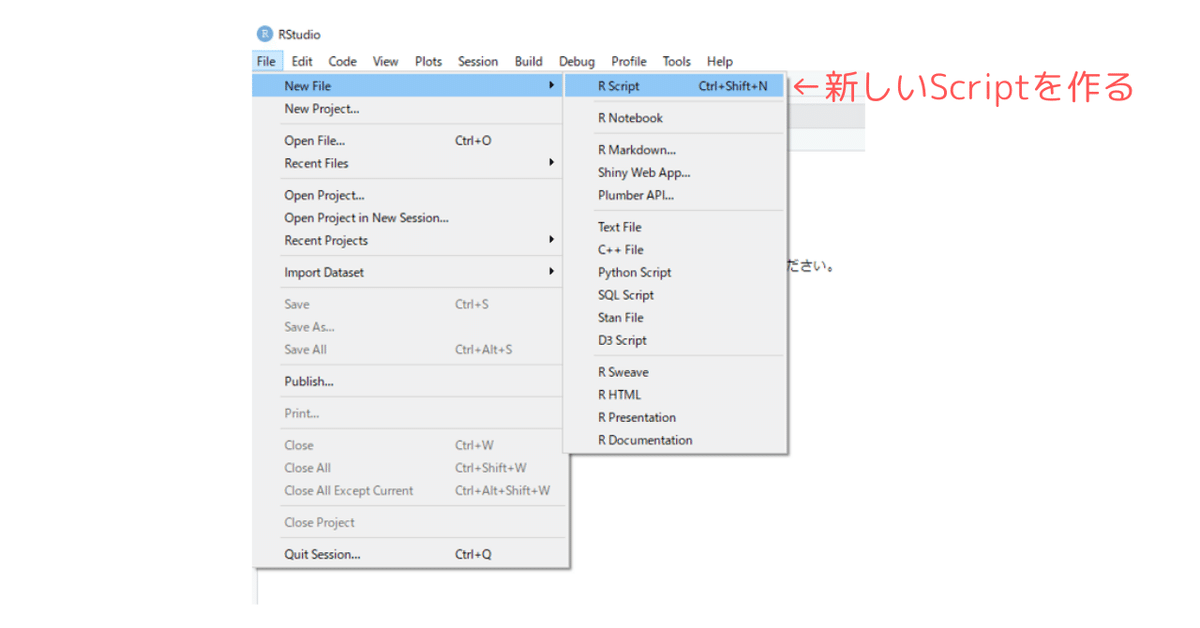Open the Profile menu
The width and height of the screenshot is (1200, 628).
click(x=629, y=61)
